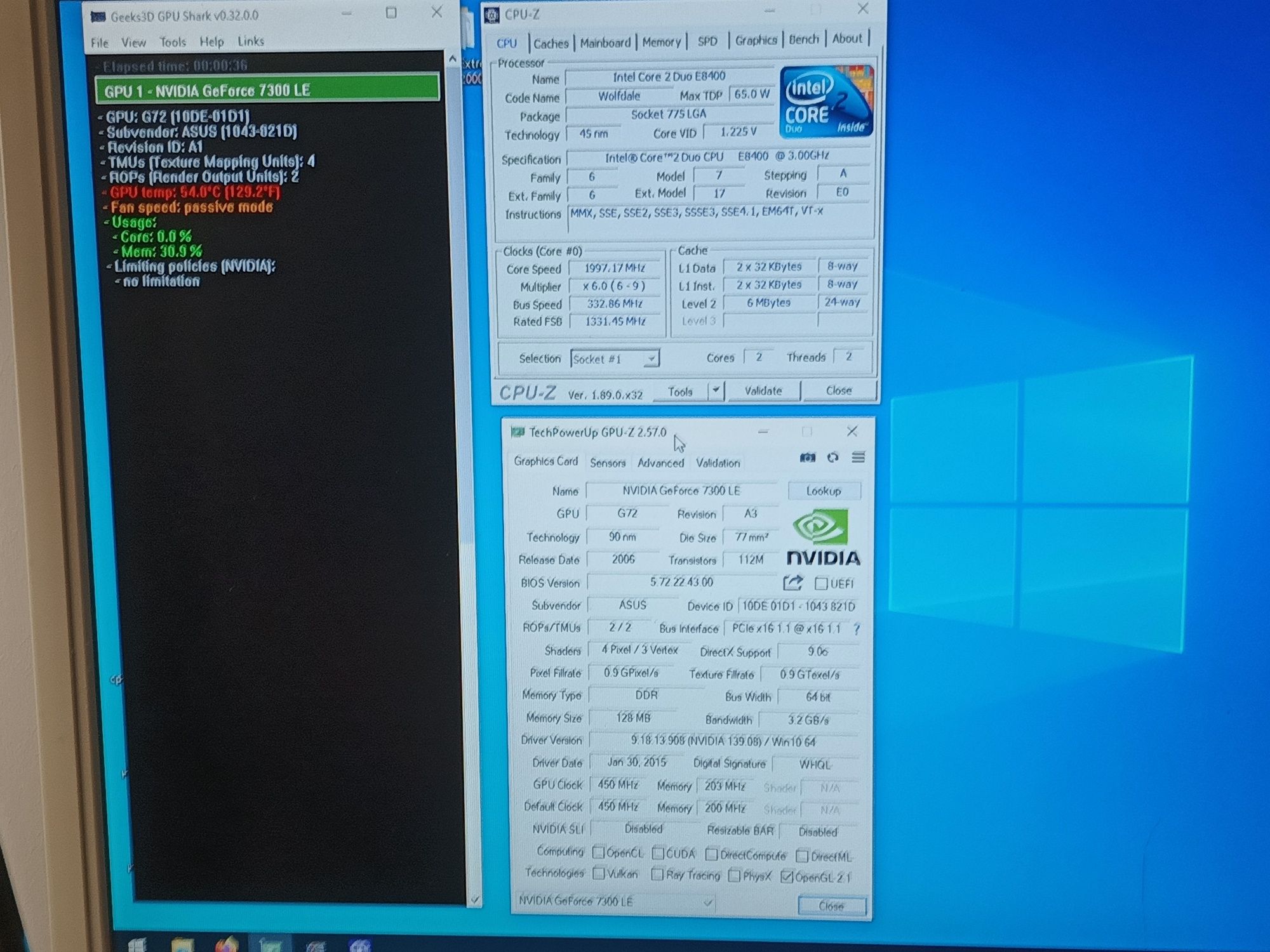This screenshot has height=952, width=1270.
Task: Click the Lookup button in GPU-Z
Action: click(824, 491)
